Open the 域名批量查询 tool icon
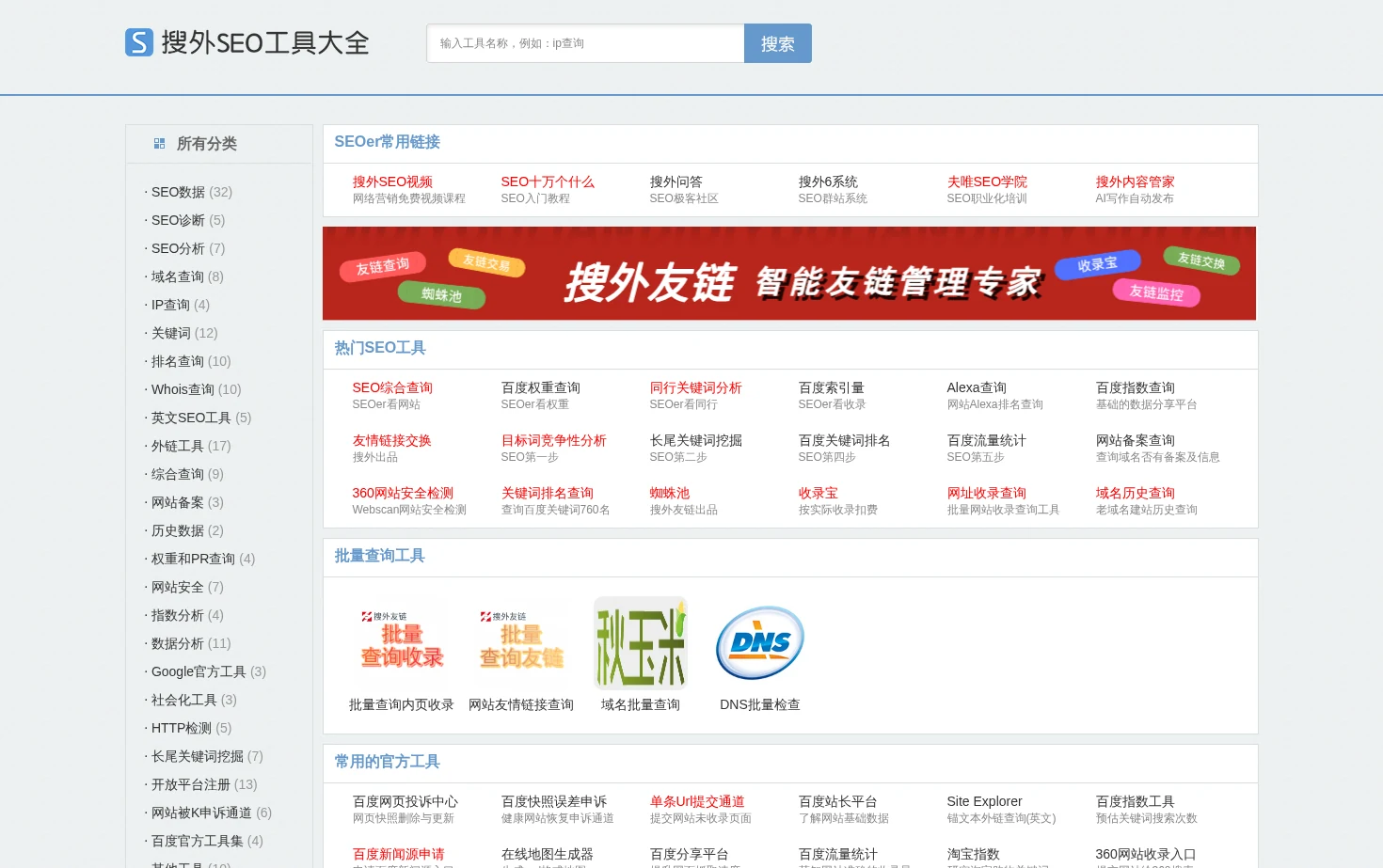 pyautogui.click(x=641, y=644)
